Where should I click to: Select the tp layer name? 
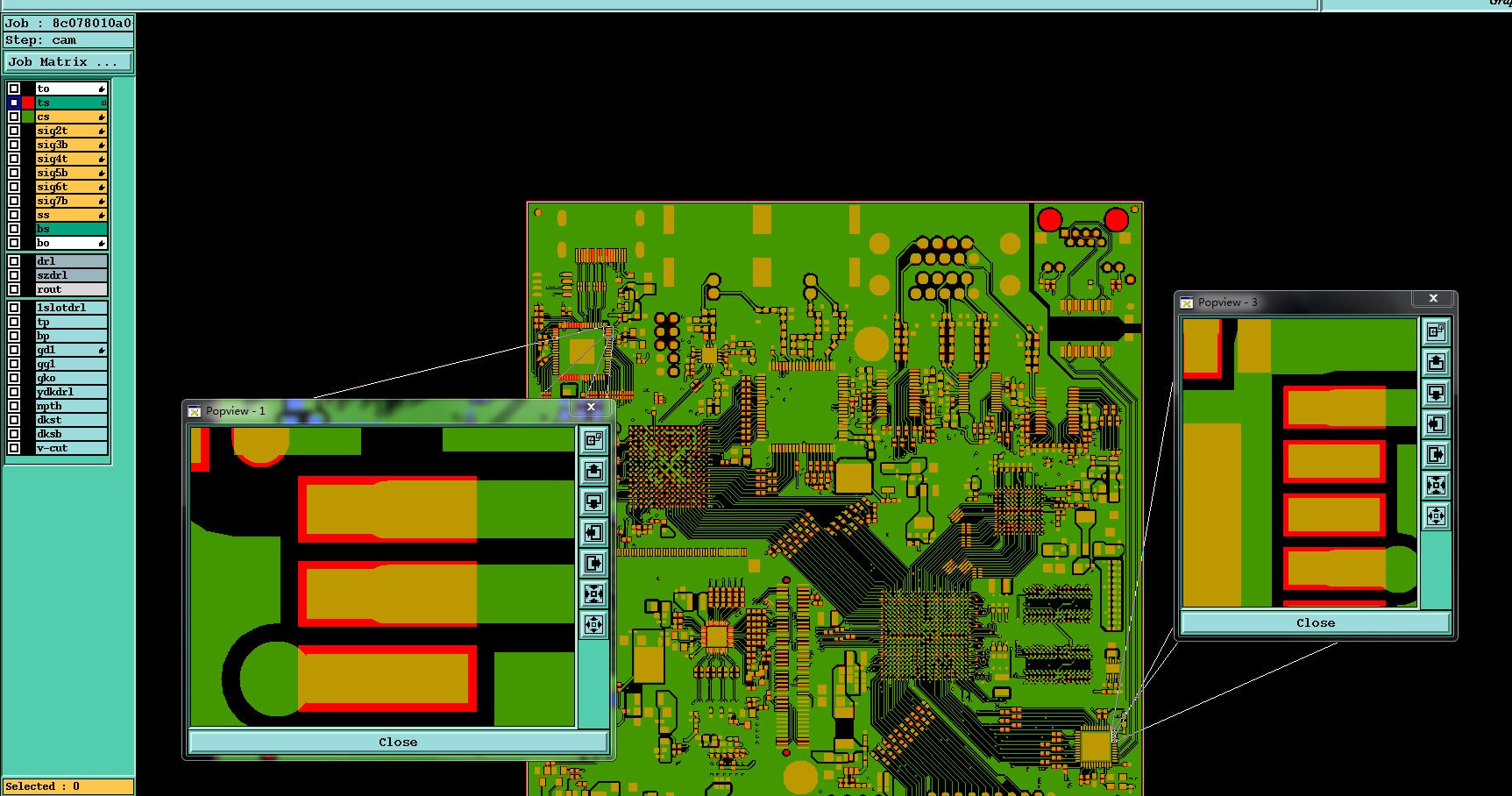71,322
